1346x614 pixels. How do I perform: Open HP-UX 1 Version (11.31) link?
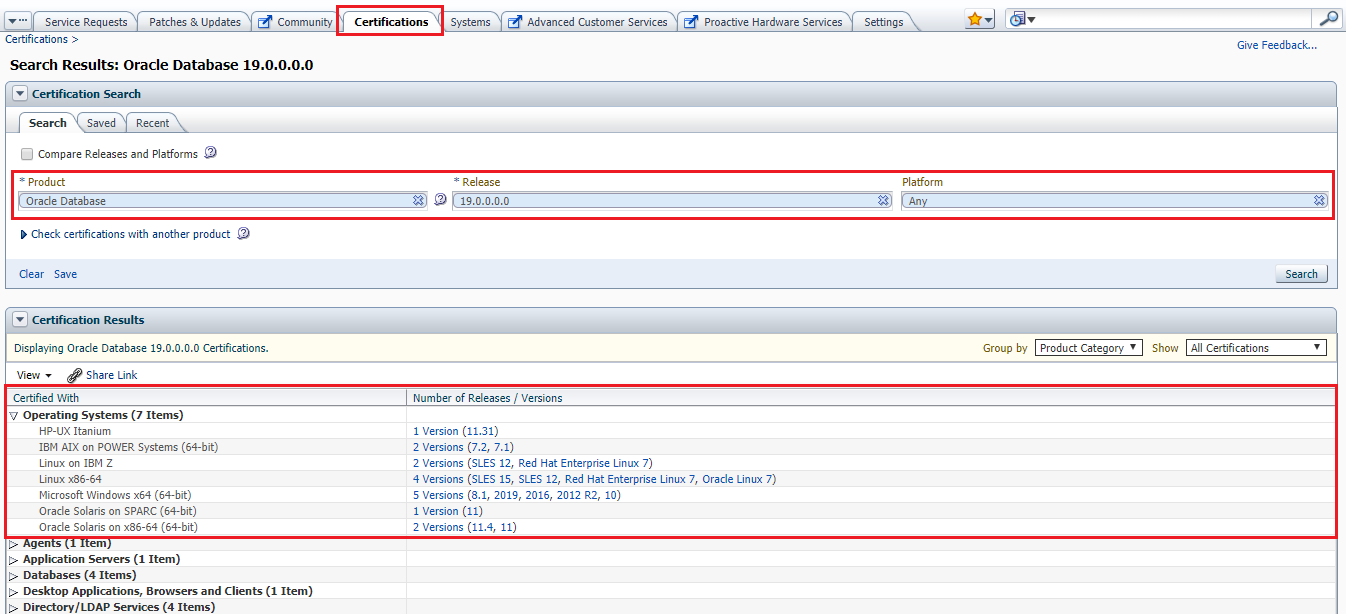[x=455, y=431]
